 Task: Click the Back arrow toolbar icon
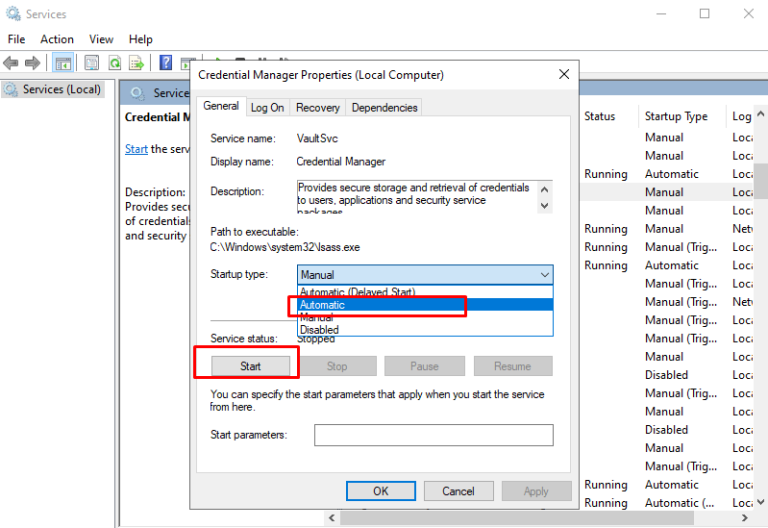pyautogui.click(x=10, y=63)
